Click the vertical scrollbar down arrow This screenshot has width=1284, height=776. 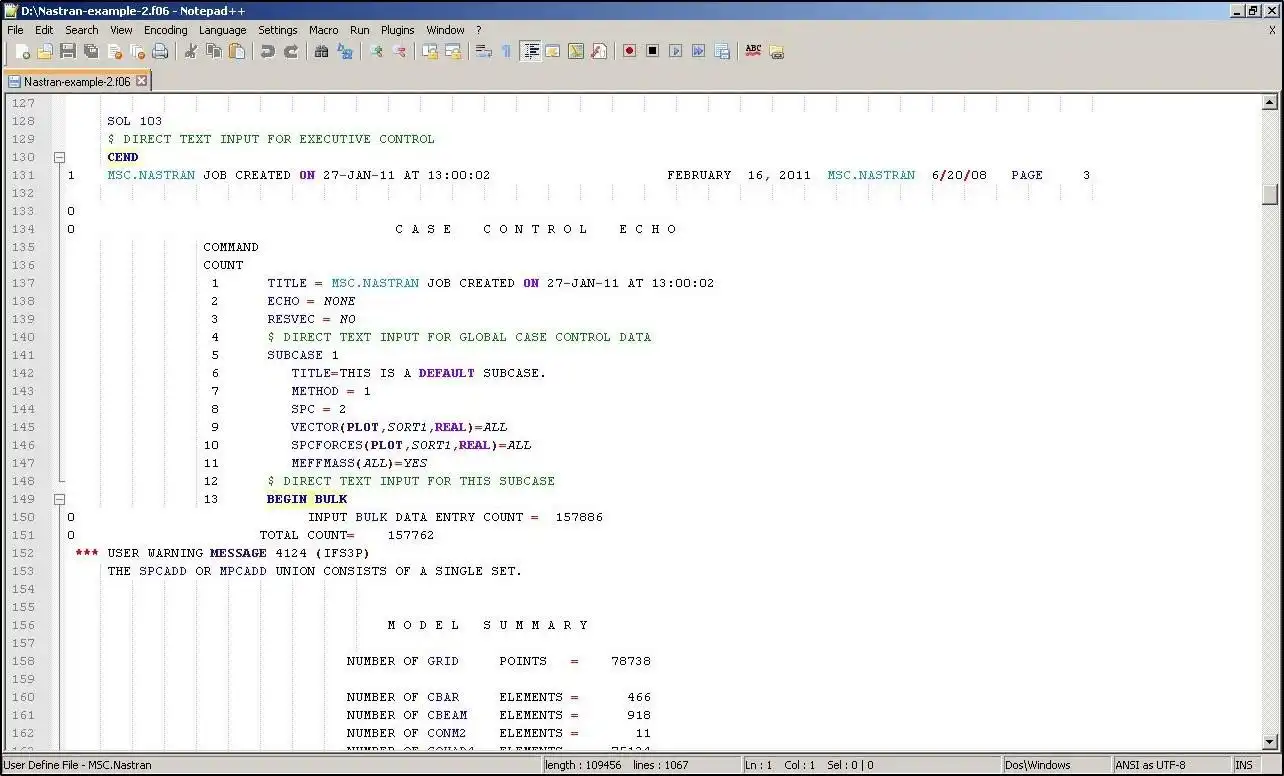coord(1270,742)
